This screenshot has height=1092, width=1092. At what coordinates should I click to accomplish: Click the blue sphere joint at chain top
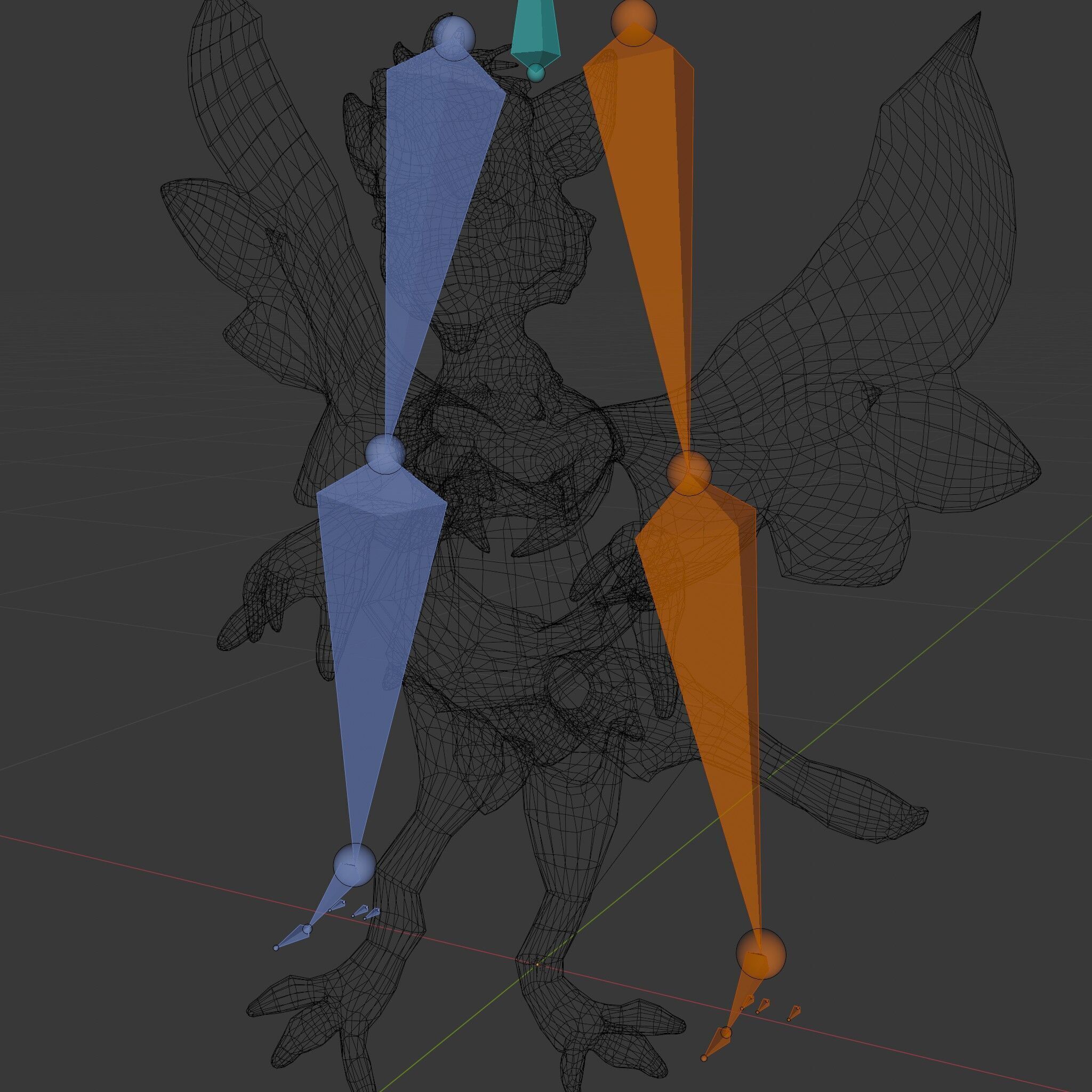click(454, 37)
